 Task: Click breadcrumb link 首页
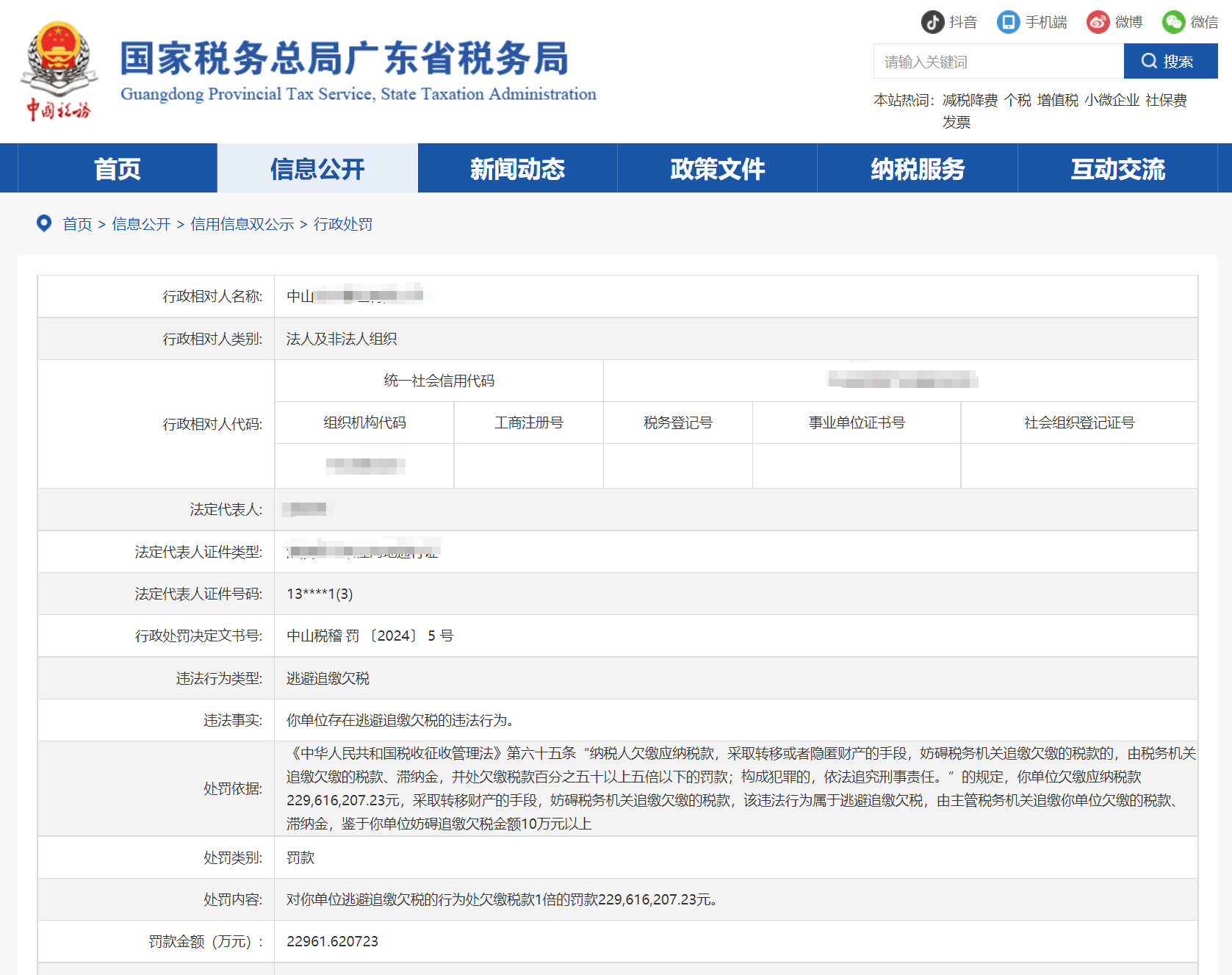coord(77,224)
